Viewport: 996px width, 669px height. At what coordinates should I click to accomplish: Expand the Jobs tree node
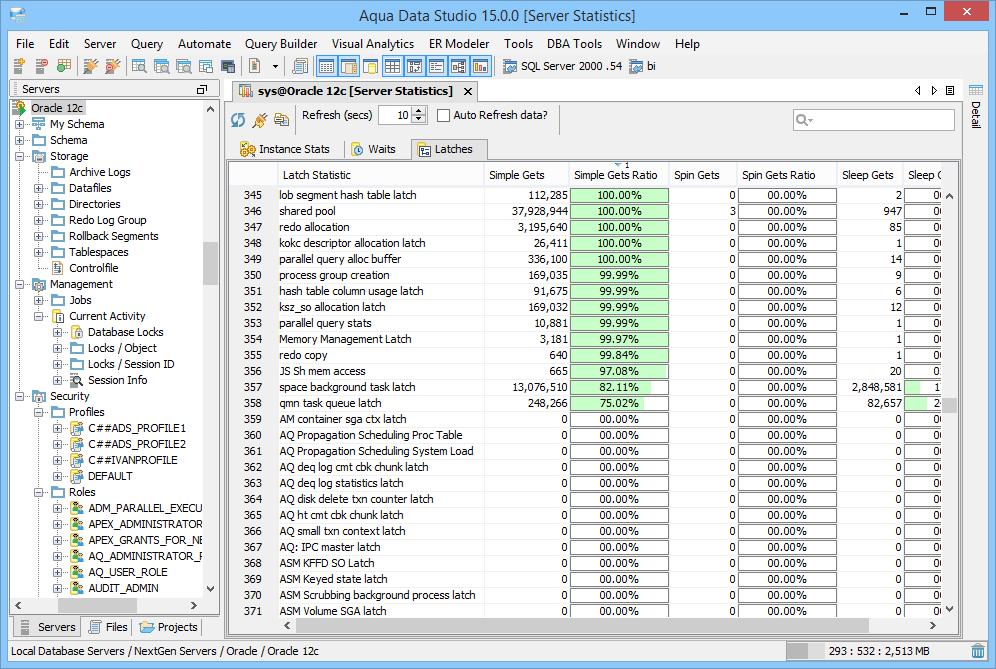(x=39, y=300)
